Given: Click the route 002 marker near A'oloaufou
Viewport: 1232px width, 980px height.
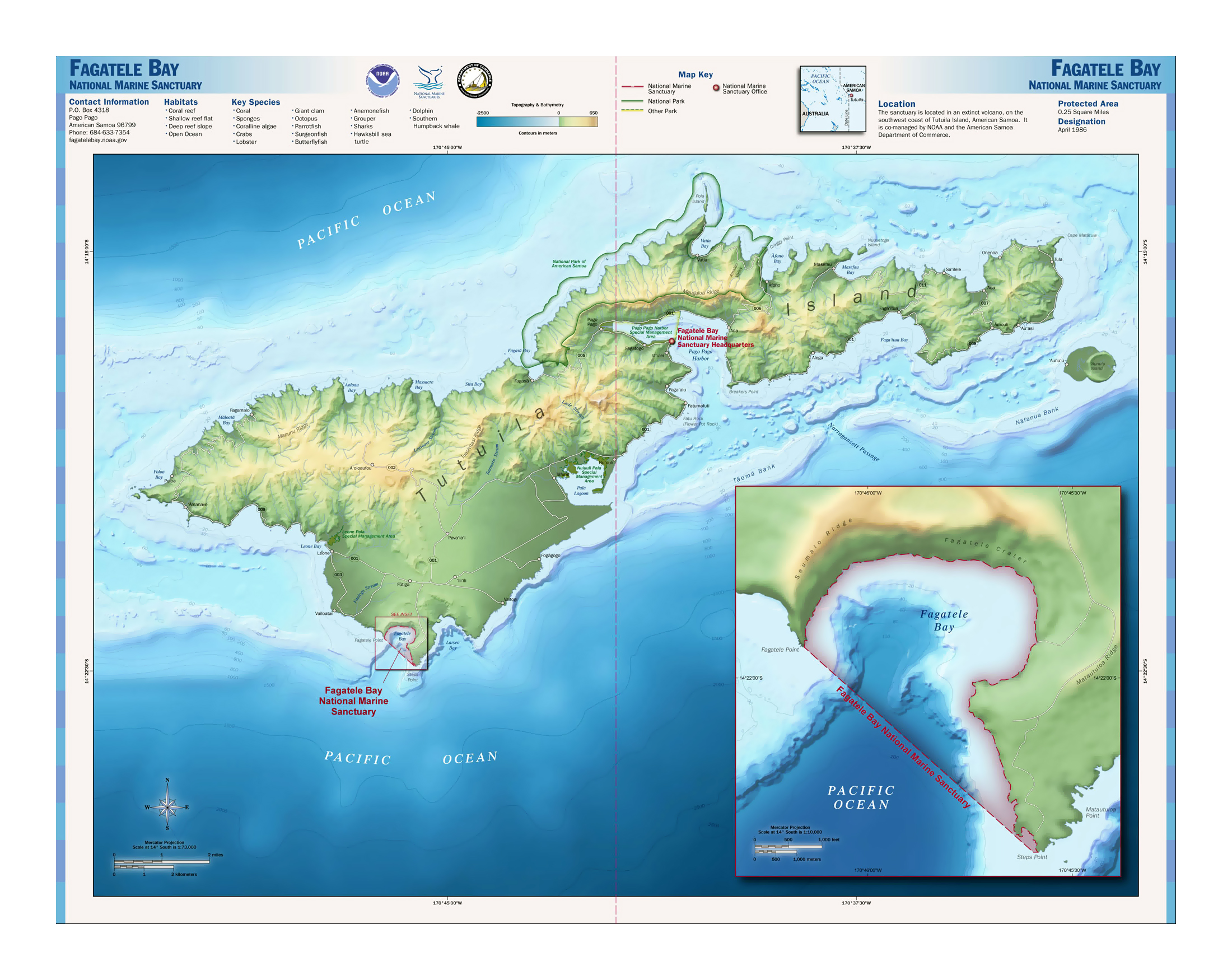Looking at the screenshot, I should (391, 467).
